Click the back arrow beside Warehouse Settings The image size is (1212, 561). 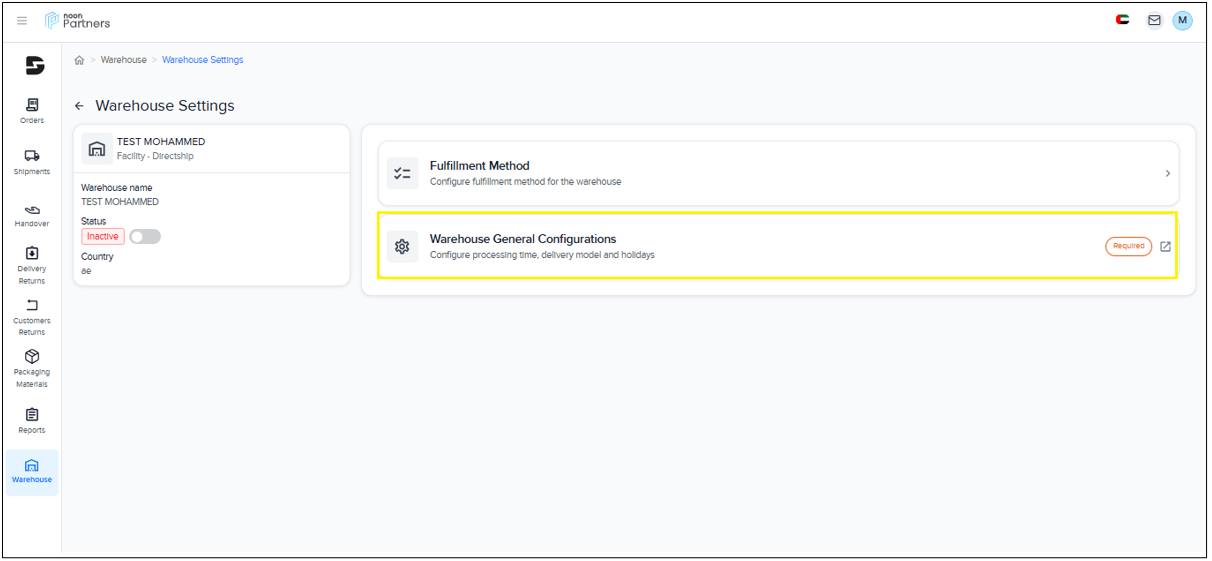pos(80,106)
